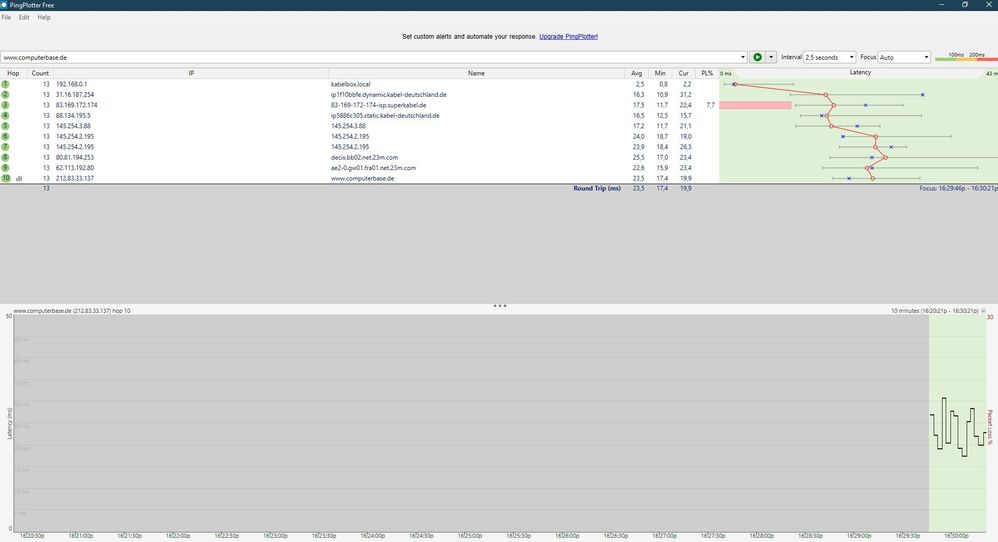Click the Name column header

pyautogui.click(x=476, y=73)
